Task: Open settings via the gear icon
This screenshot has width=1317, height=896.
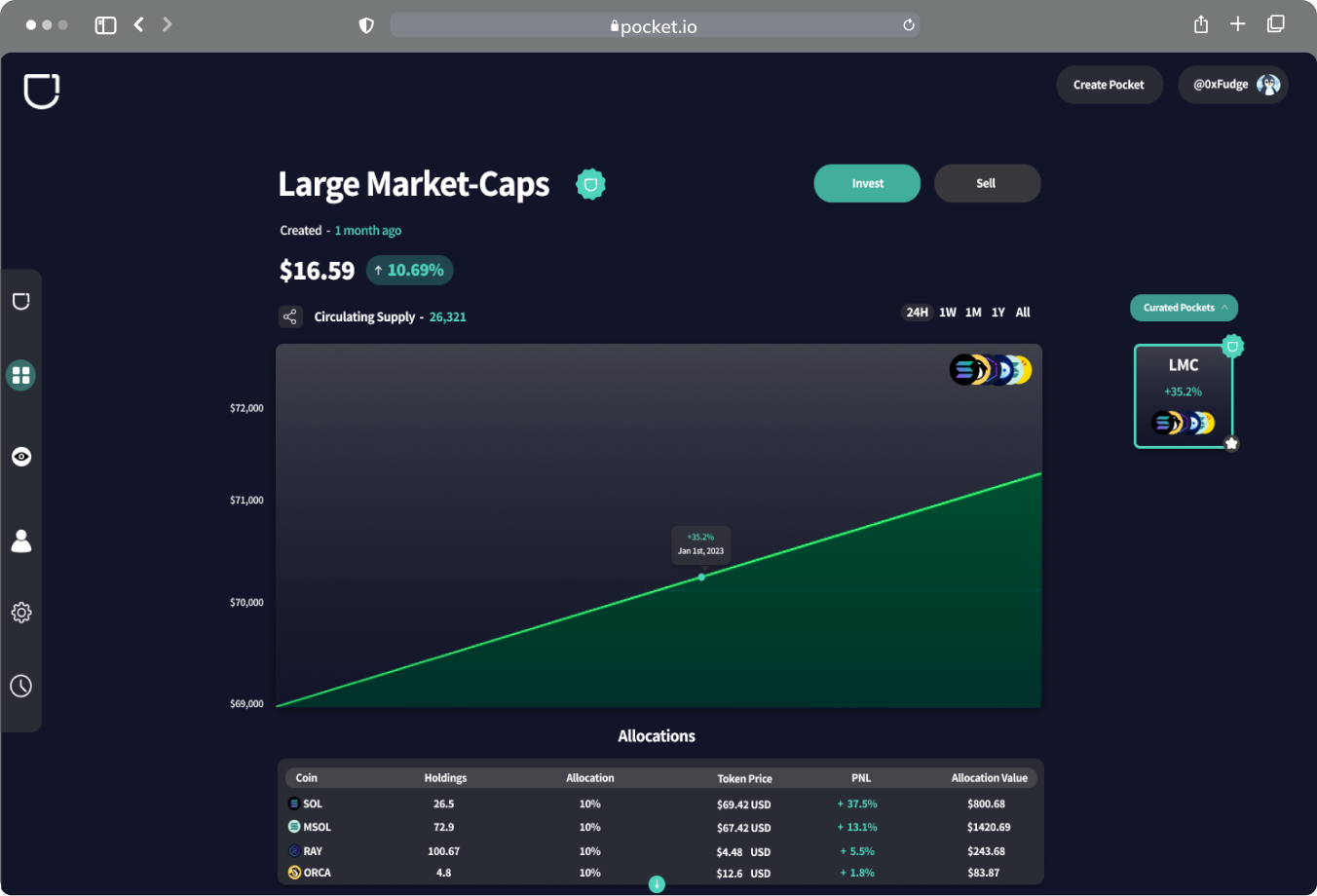Action: point(20,613)
